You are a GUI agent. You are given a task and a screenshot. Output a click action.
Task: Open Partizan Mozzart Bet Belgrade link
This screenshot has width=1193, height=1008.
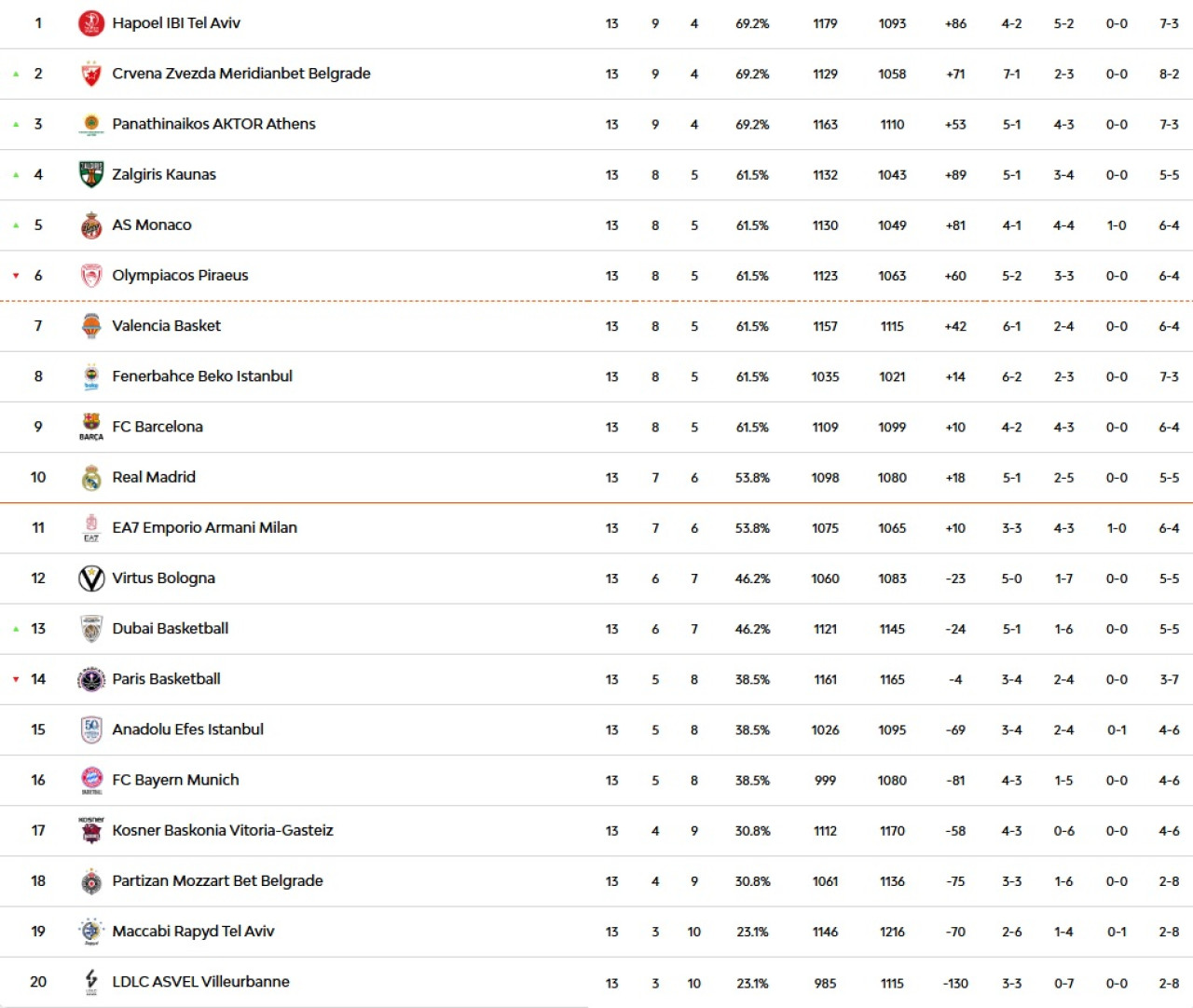pos(217,880)
